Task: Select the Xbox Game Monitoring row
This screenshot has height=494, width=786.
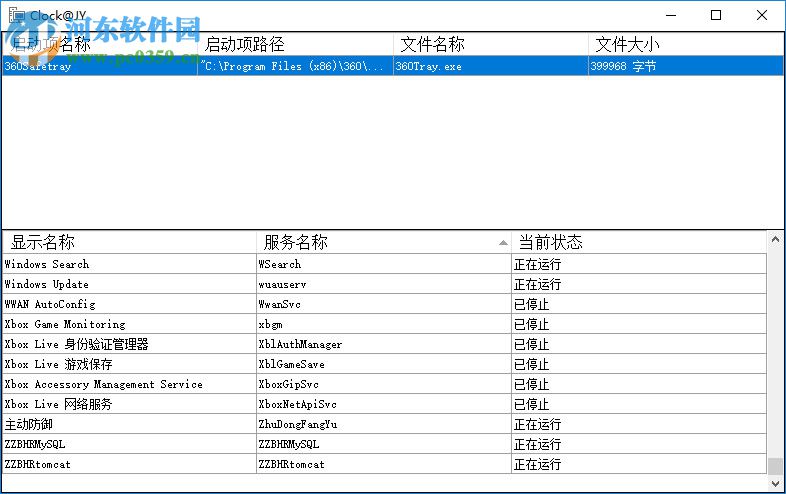Action: tap(384, 324)
